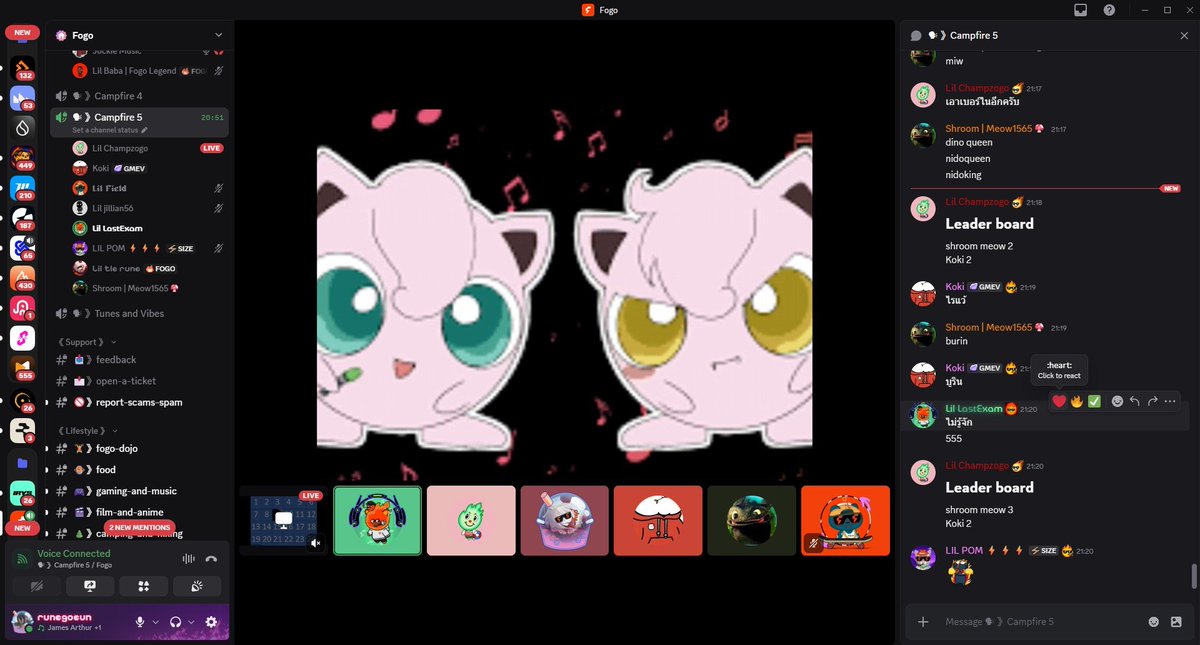The width and height of the screenshot is (1200, 645).
Task: Click Set a channel status
Action: point(110,130)
